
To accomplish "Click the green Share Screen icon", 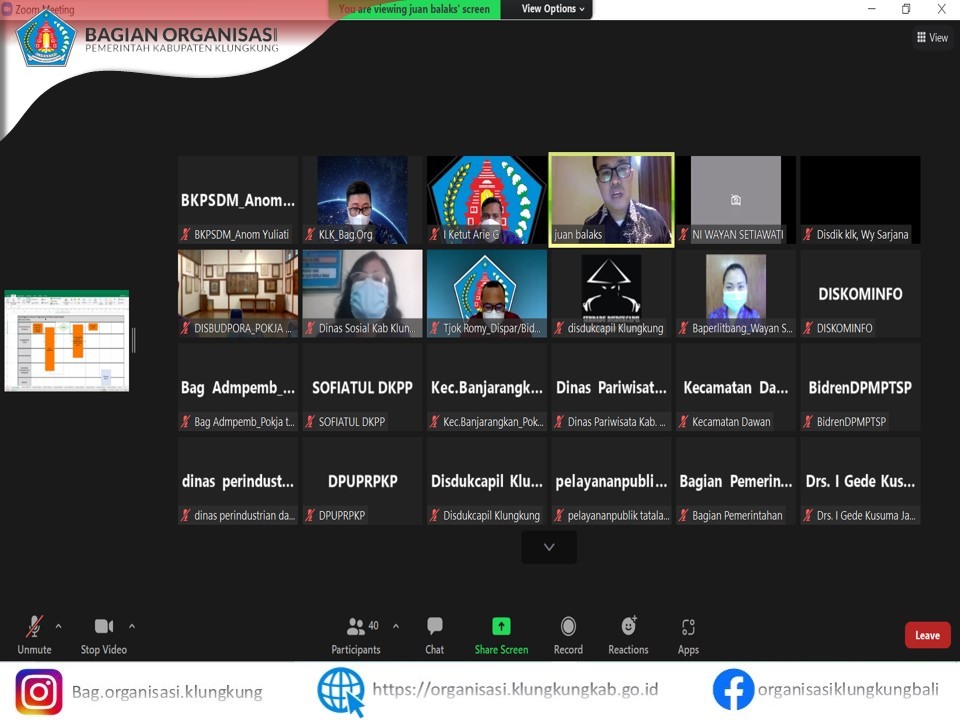I will click(x=501, y=627).
